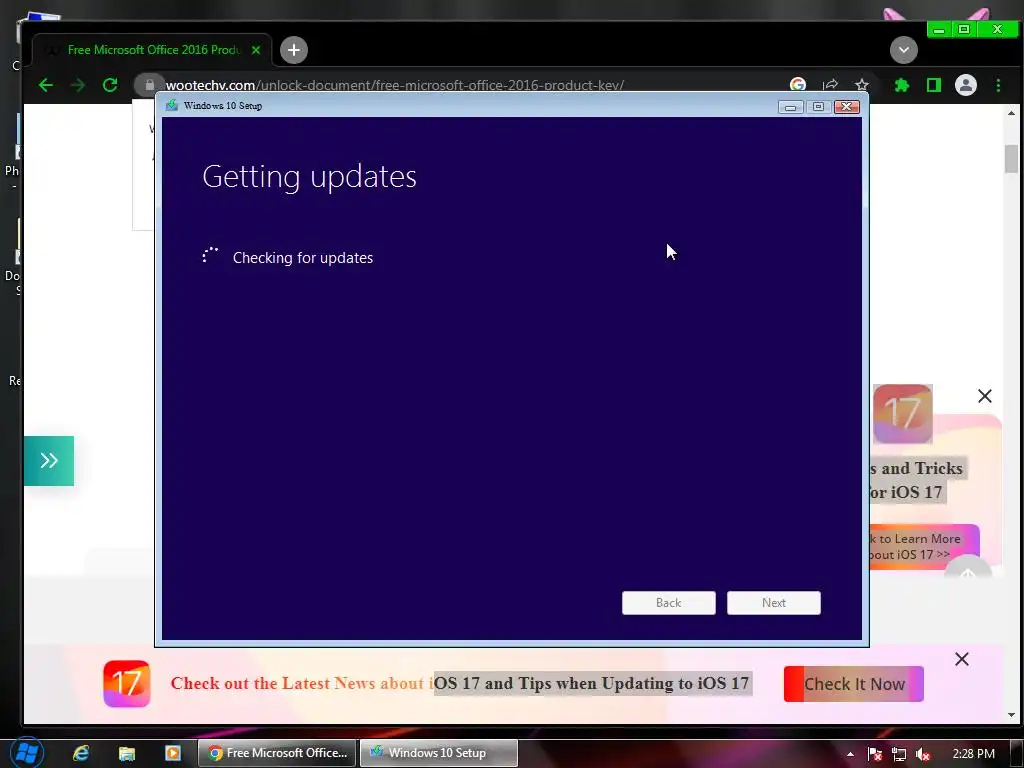Viewport: 1024px width, 768px height.
Task: Show hidden tray icons arrow
Action: (x=850, y=754)
